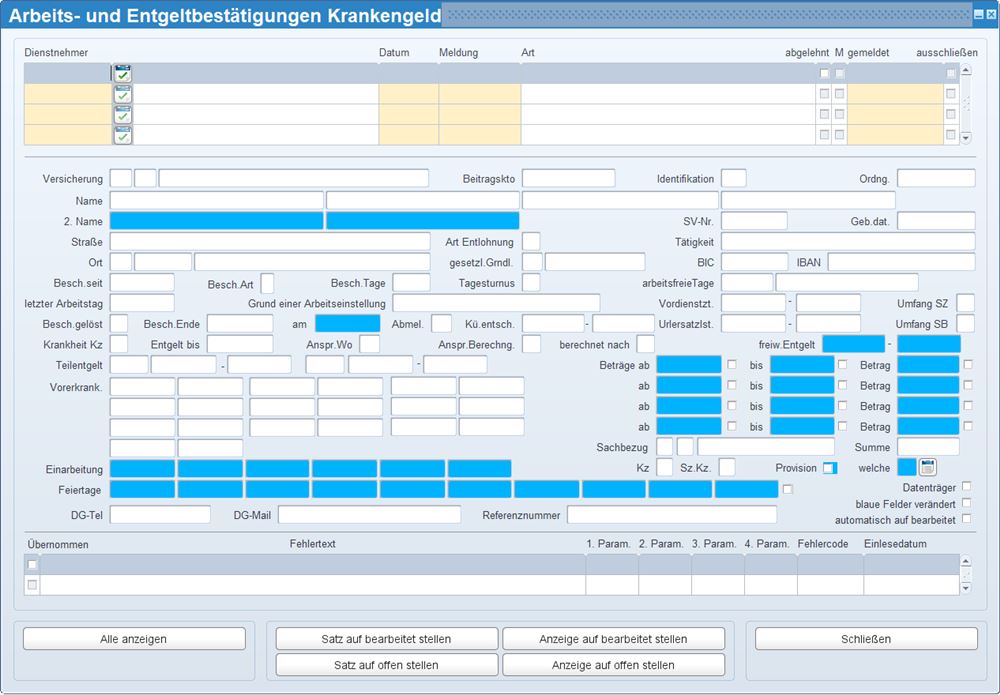Click Satz auf bearbeitet stellen
The image size is (1000, 695).
coord(386,639)
